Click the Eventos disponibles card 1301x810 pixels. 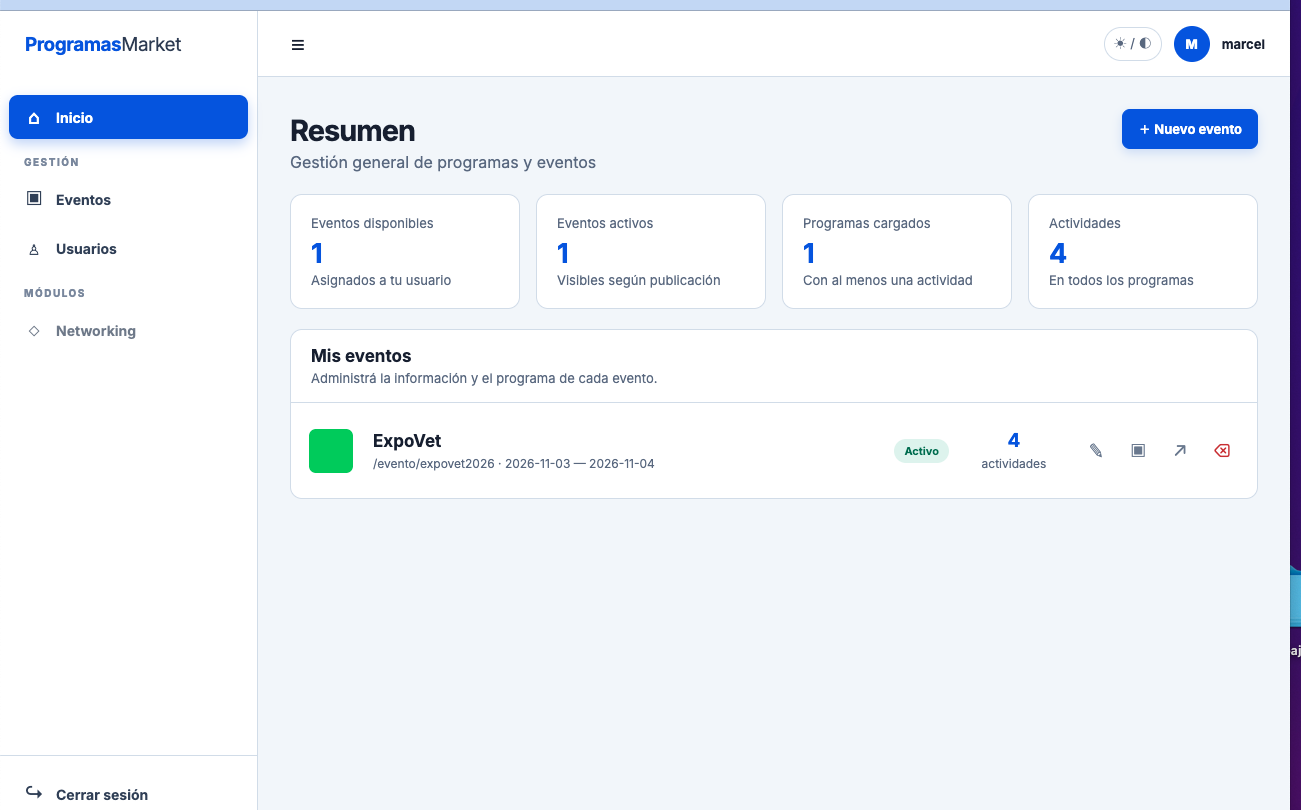click(x=405, y=251)
